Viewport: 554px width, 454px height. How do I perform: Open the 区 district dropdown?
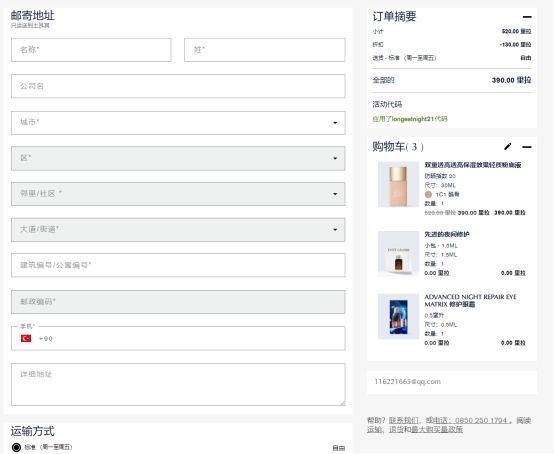pyautogui.click(x=178, y=158)
